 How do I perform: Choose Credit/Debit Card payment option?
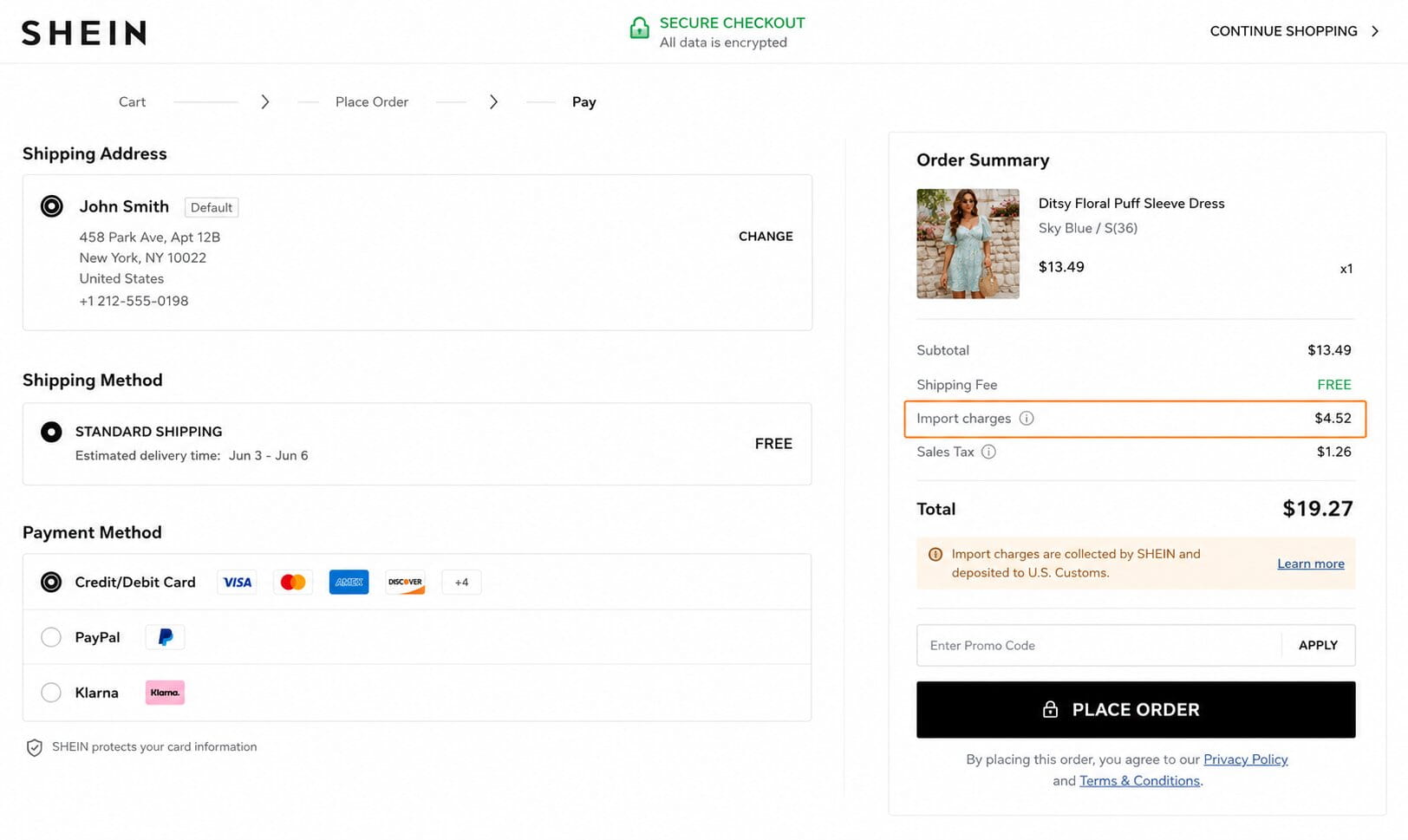[x=51, y=583]
